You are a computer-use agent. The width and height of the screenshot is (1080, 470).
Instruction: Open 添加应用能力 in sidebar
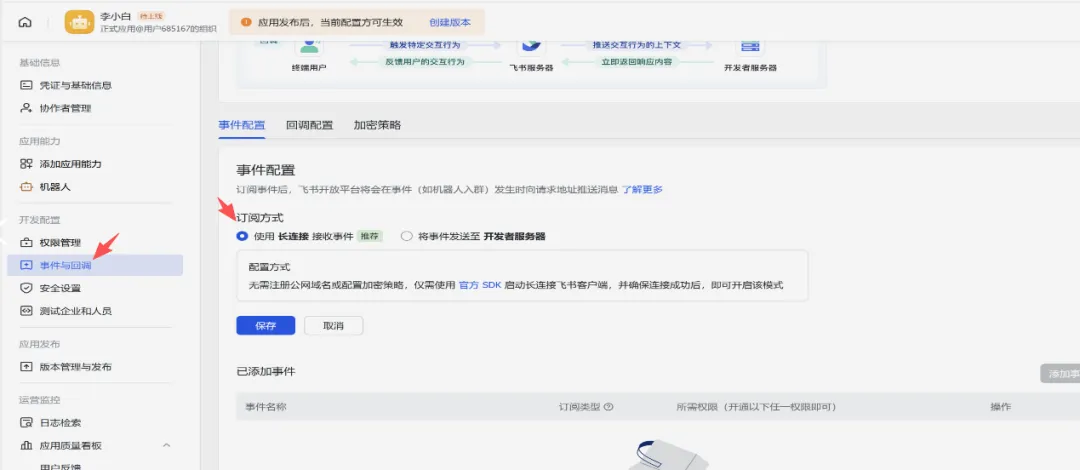point(70,164)
